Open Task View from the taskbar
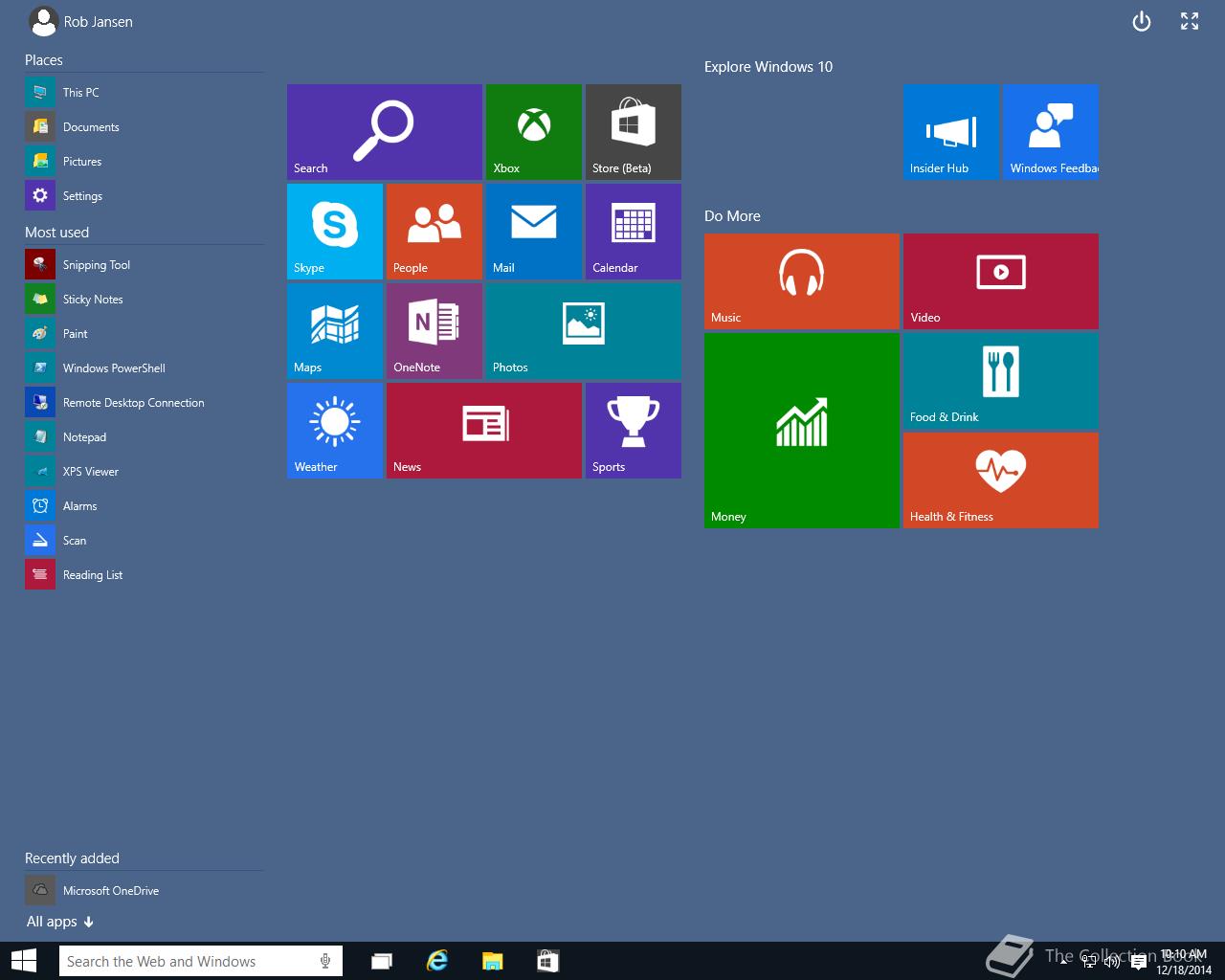Image resolution: width=1225 pixels, height=980 pixels. pos(382,961)
